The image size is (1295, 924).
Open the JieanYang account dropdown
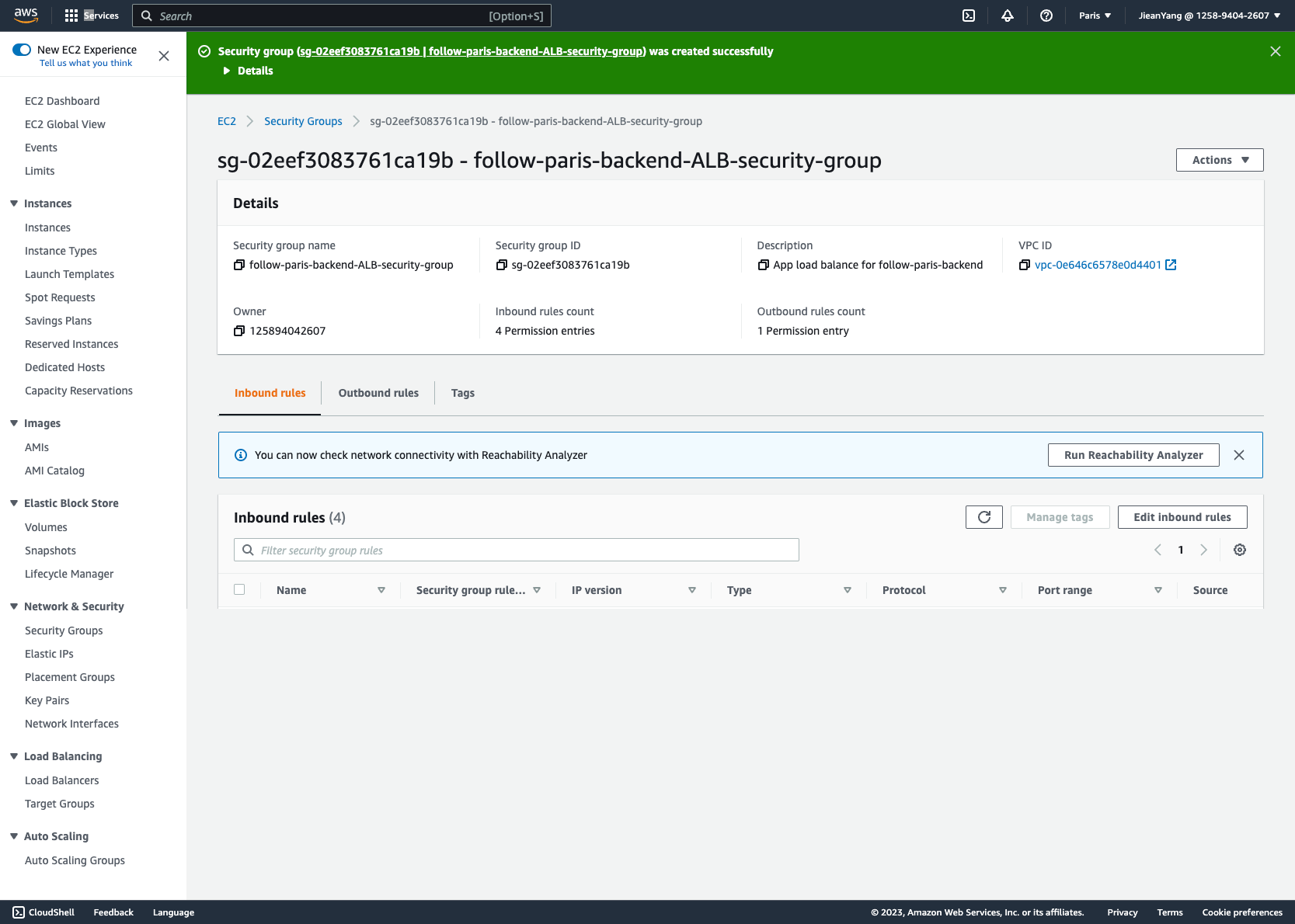(1209, 16)
